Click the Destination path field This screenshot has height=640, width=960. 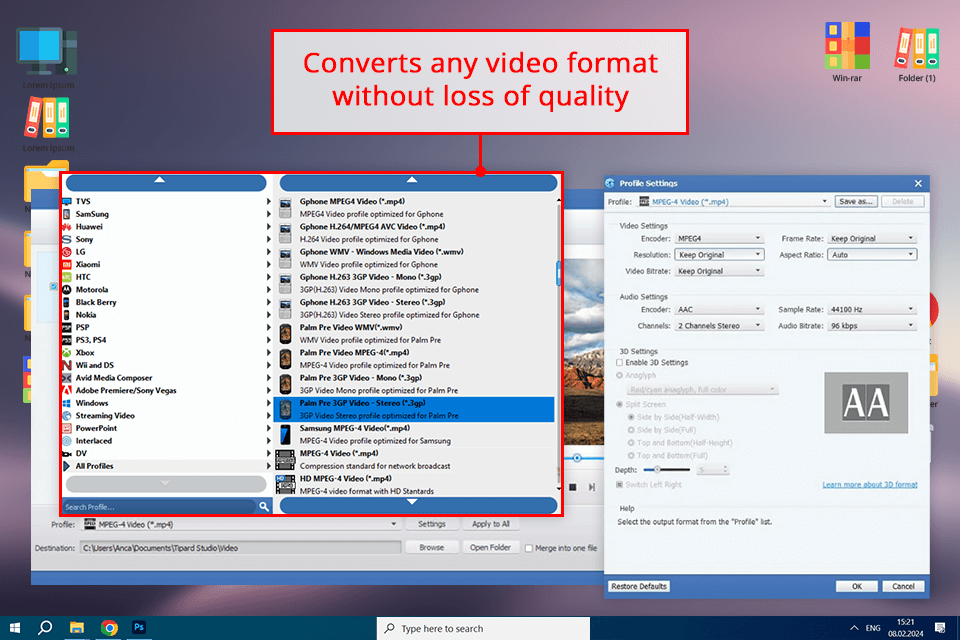[241, 548]
